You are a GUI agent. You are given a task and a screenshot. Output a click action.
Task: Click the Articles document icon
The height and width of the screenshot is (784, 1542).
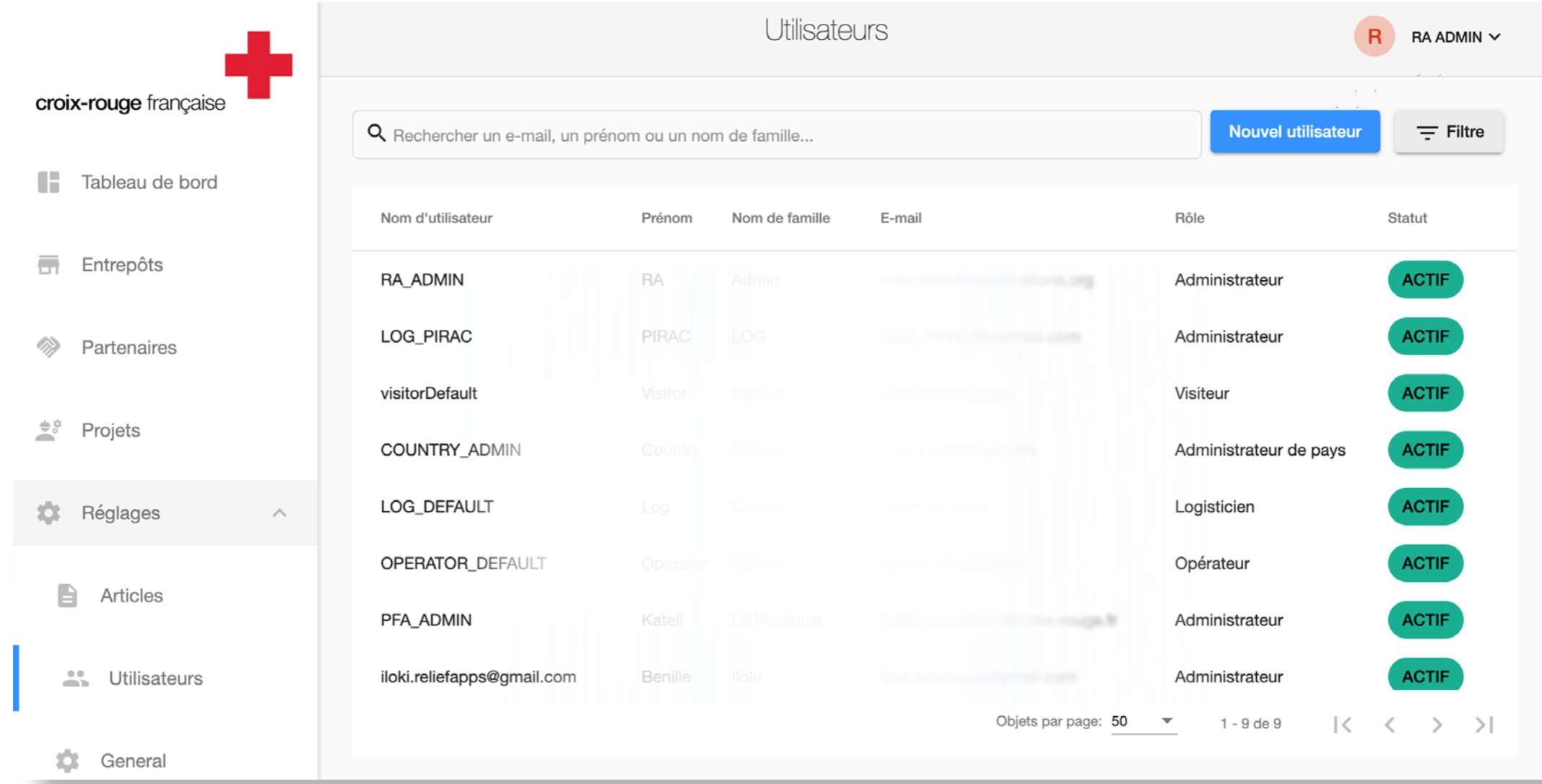(x=67, y=596)
